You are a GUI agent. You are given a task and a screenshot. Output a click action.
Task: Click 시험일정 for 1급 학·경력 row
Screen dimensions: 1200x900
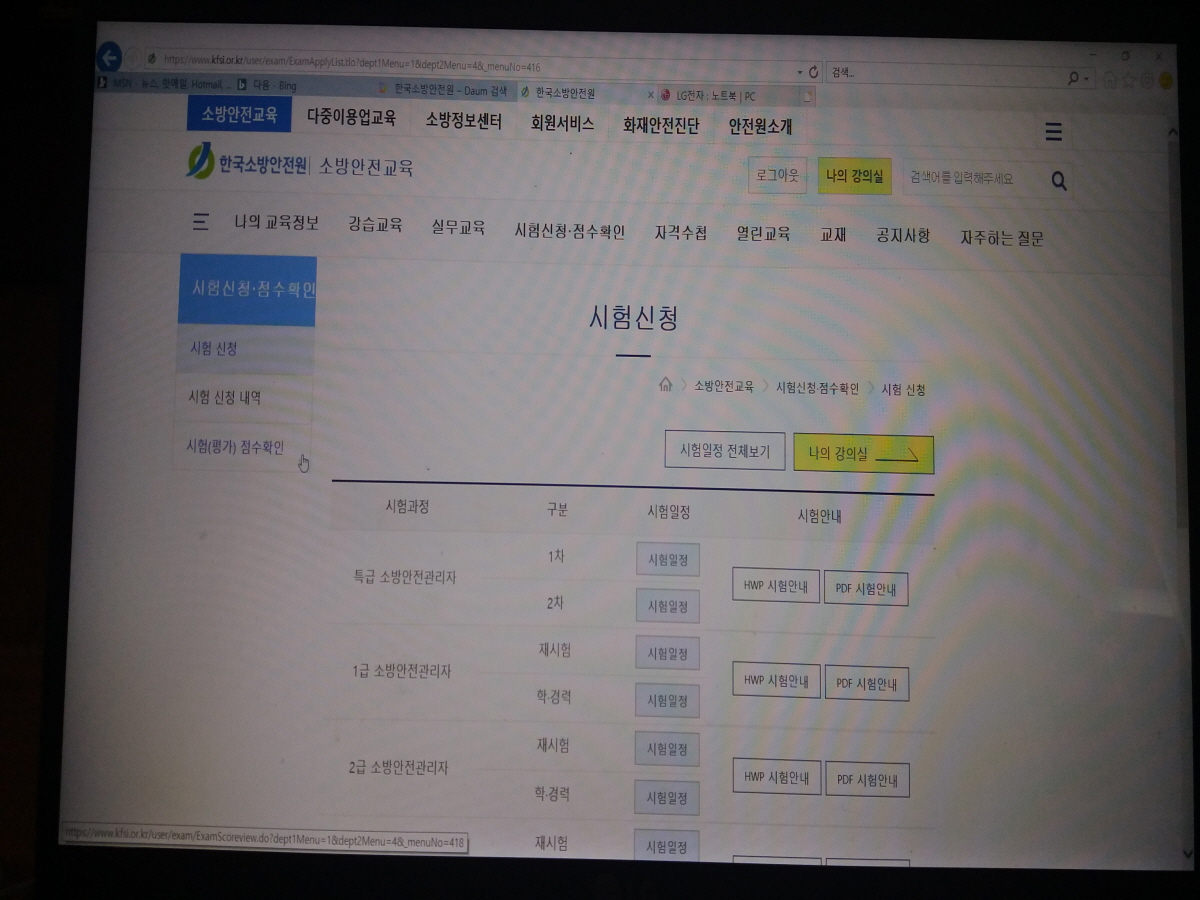coord(667,701)
